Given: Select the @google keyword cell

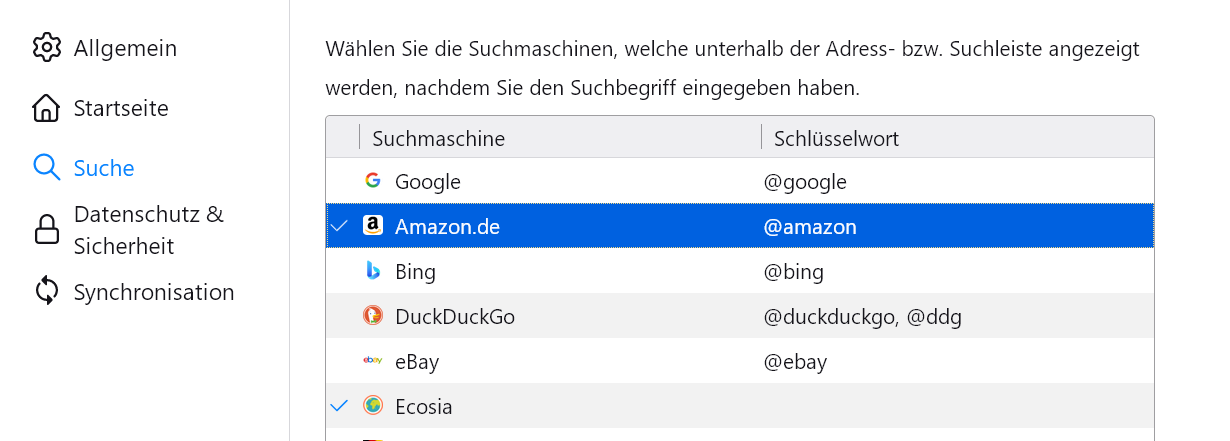Looking at the screenshot, I should click(805, 181).
